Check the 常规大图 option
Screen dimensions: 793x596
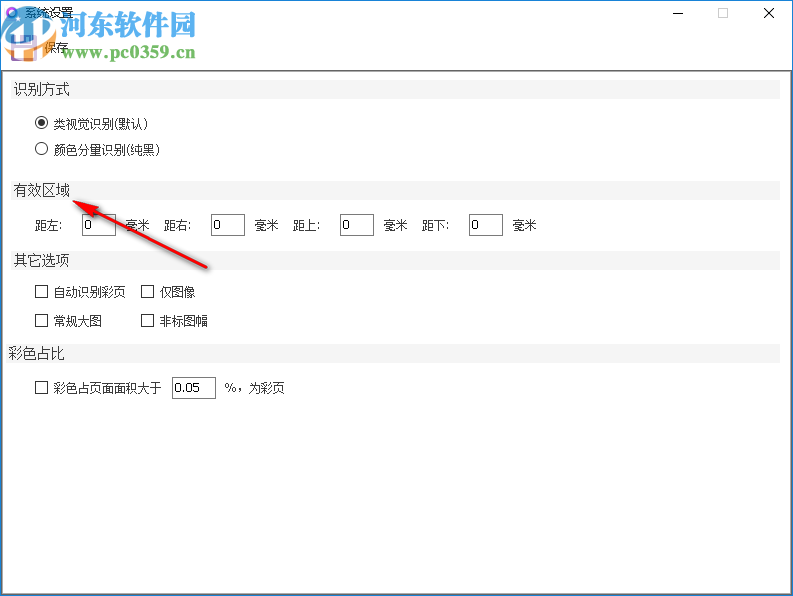pyautogui.click(x=41, y=320)
